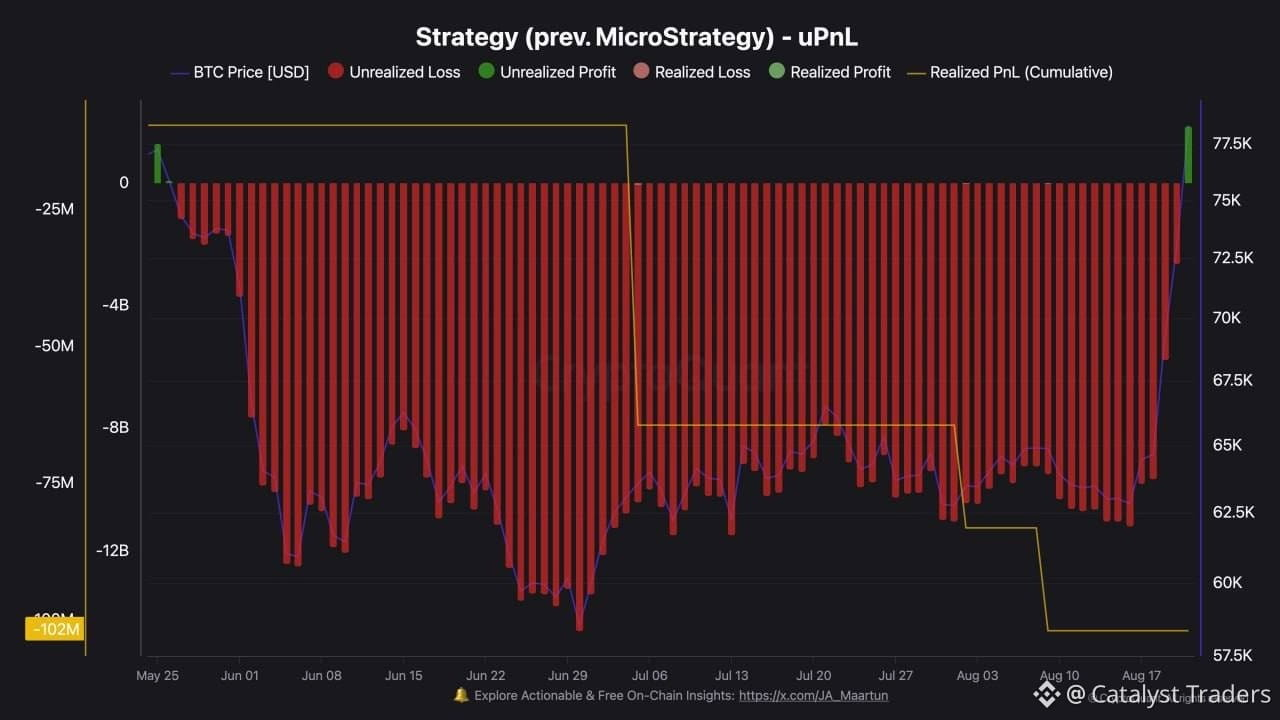
Task: Toggle the Unrealized Loss legend series
Action: 394,72
